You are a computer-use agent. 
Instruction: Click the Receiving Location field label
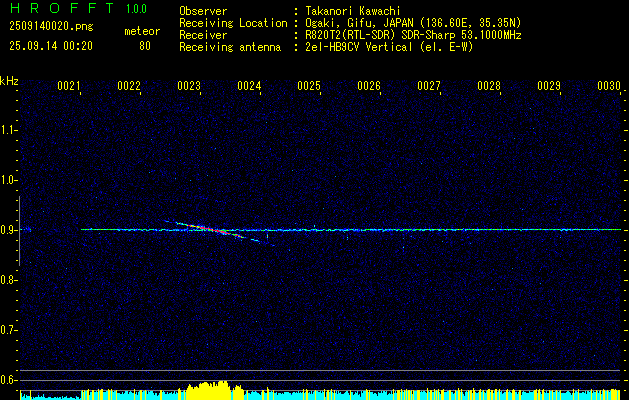pos(233,23)
